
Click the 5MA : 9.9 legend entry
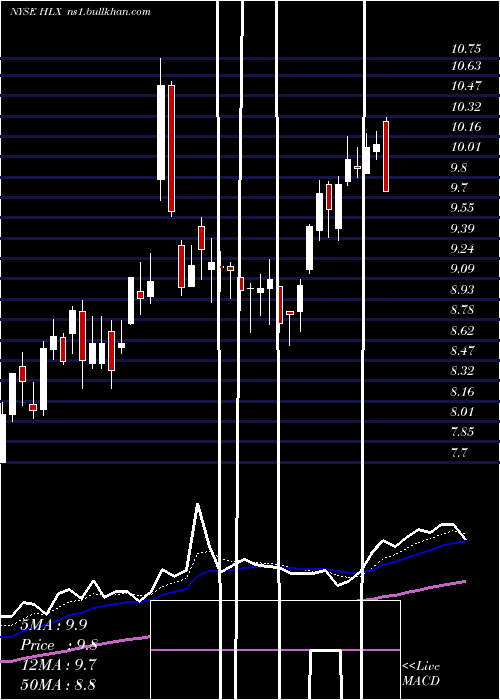[54, 625]
